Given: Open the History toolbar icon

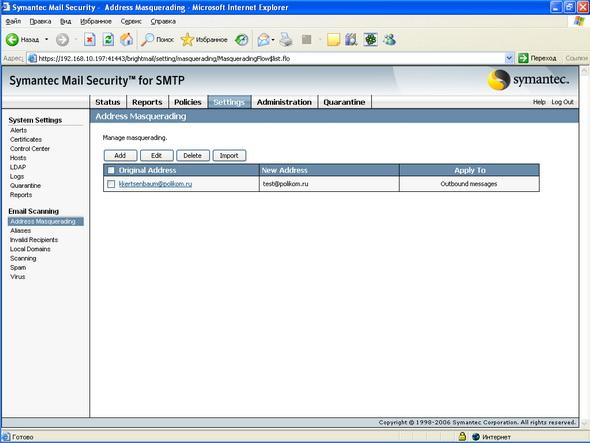Looking at the screenshot, I should tap(242, 40).
